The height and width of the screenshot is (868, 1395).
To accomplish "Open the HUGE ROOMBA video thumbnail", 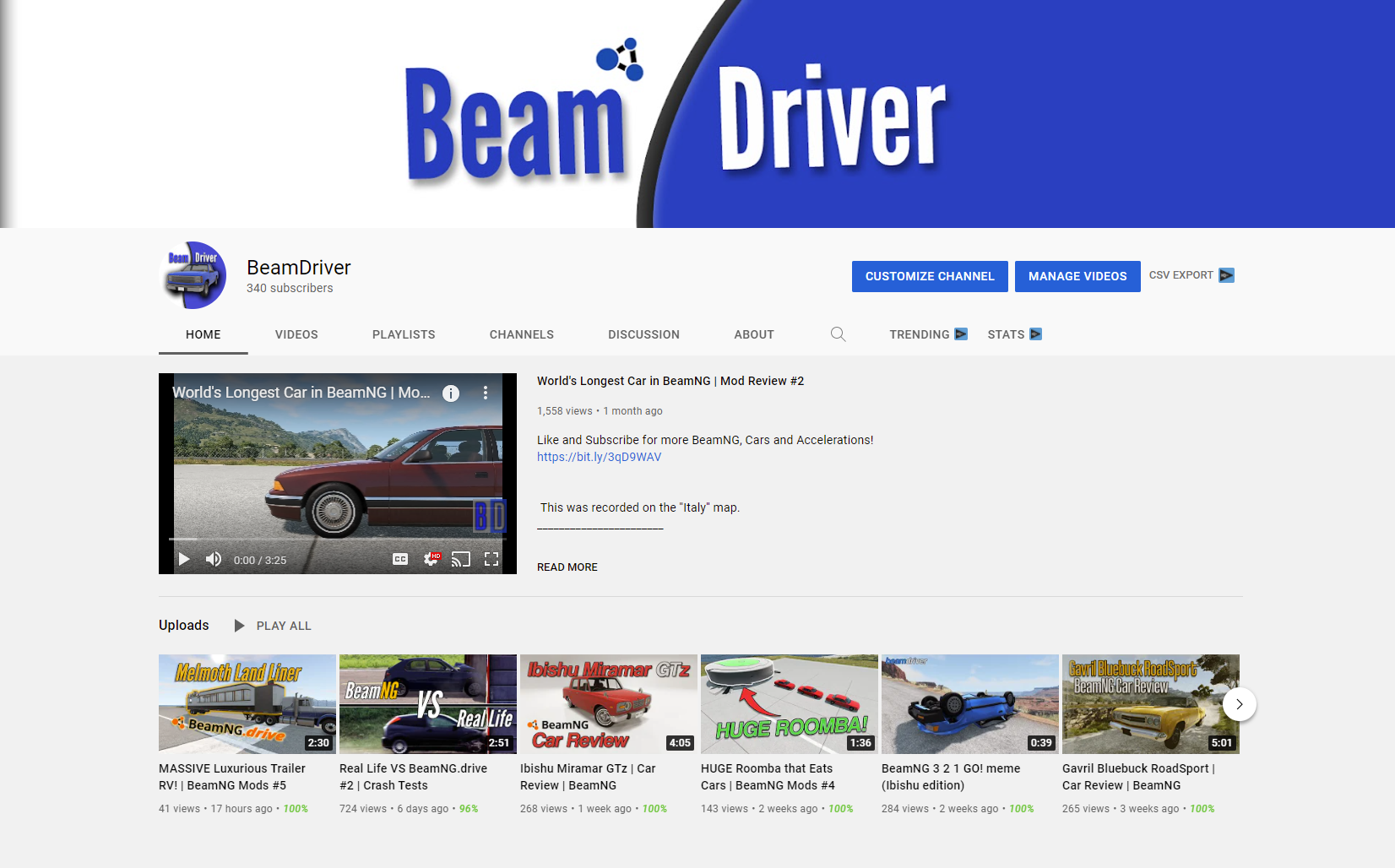I will [790, 704].
